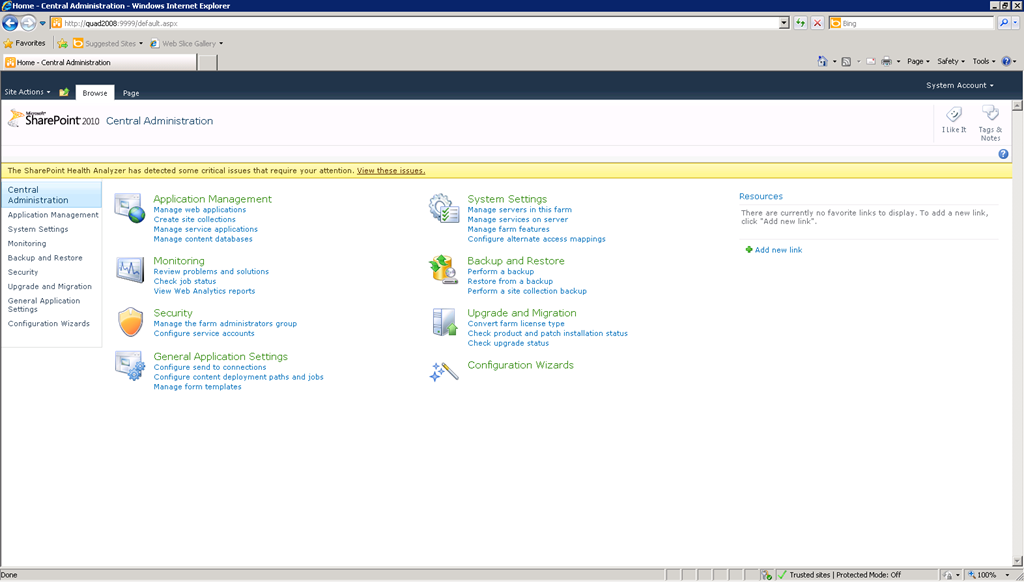Open the Tags & Notes icon

(990, 114)
